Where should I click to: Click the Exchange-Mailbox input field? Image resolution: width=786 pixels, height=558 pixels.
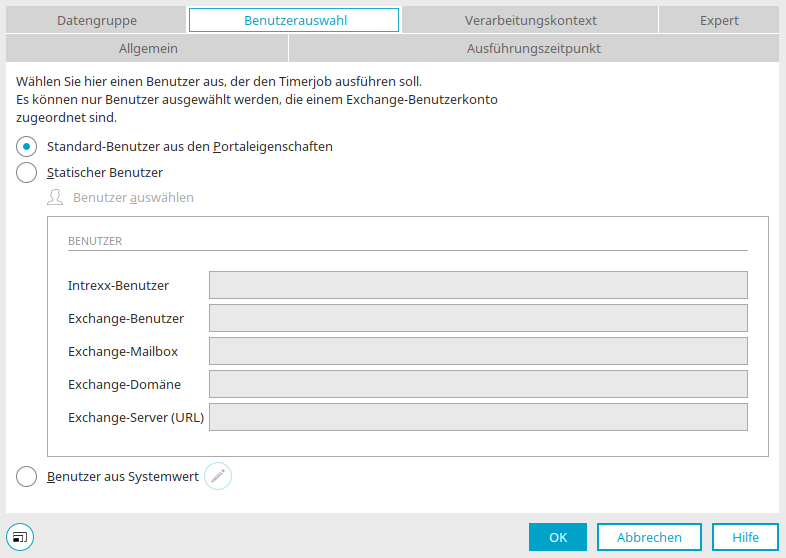[x=478, y=351]
